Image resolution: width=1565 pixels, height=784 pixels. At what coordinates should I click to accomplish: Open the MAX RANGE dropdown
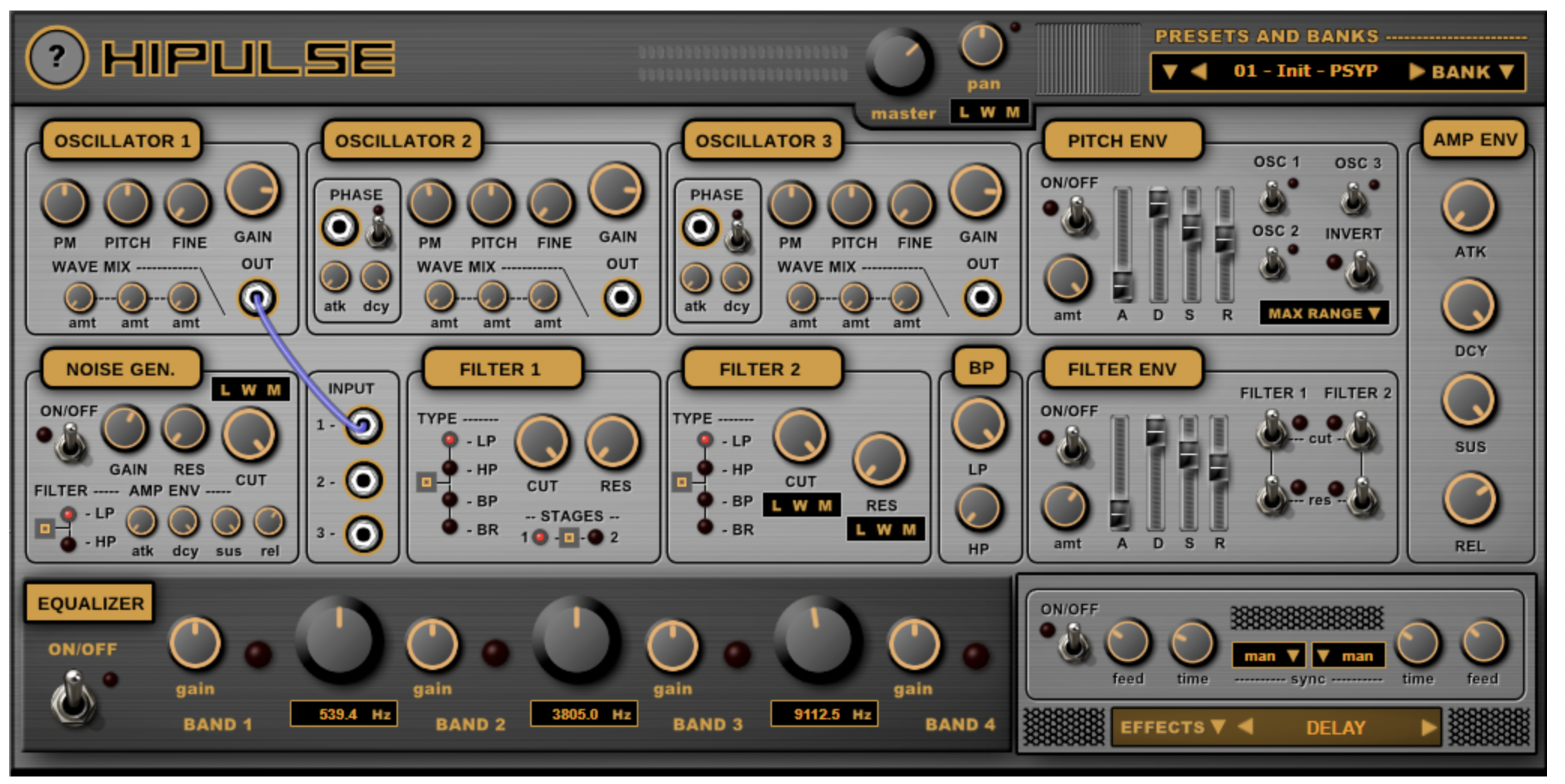tap(1325, 313)
